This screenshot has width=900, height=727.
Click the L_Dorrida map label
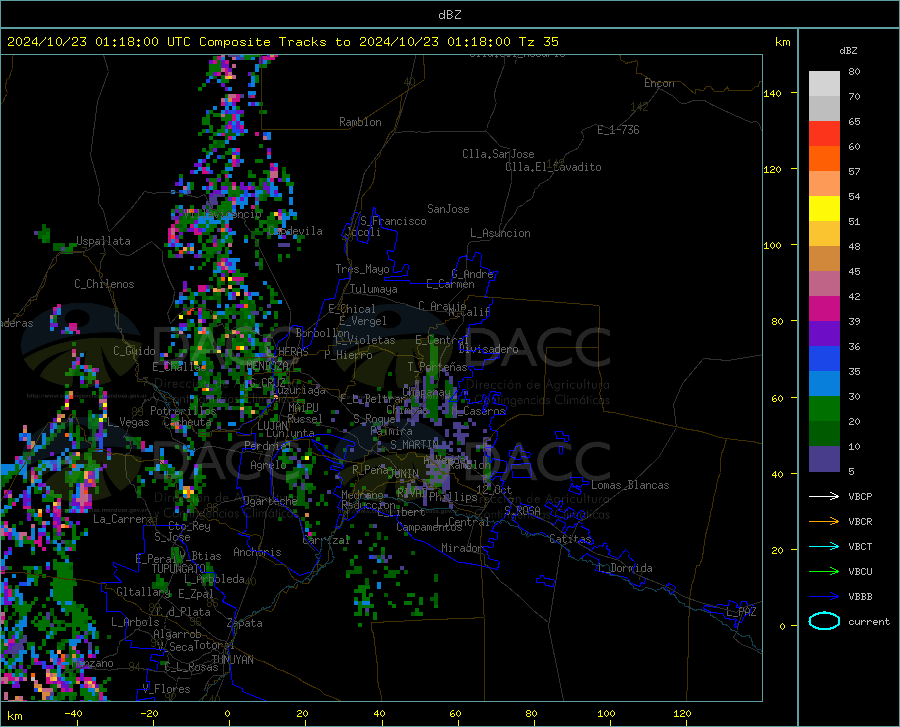point(625,568)
